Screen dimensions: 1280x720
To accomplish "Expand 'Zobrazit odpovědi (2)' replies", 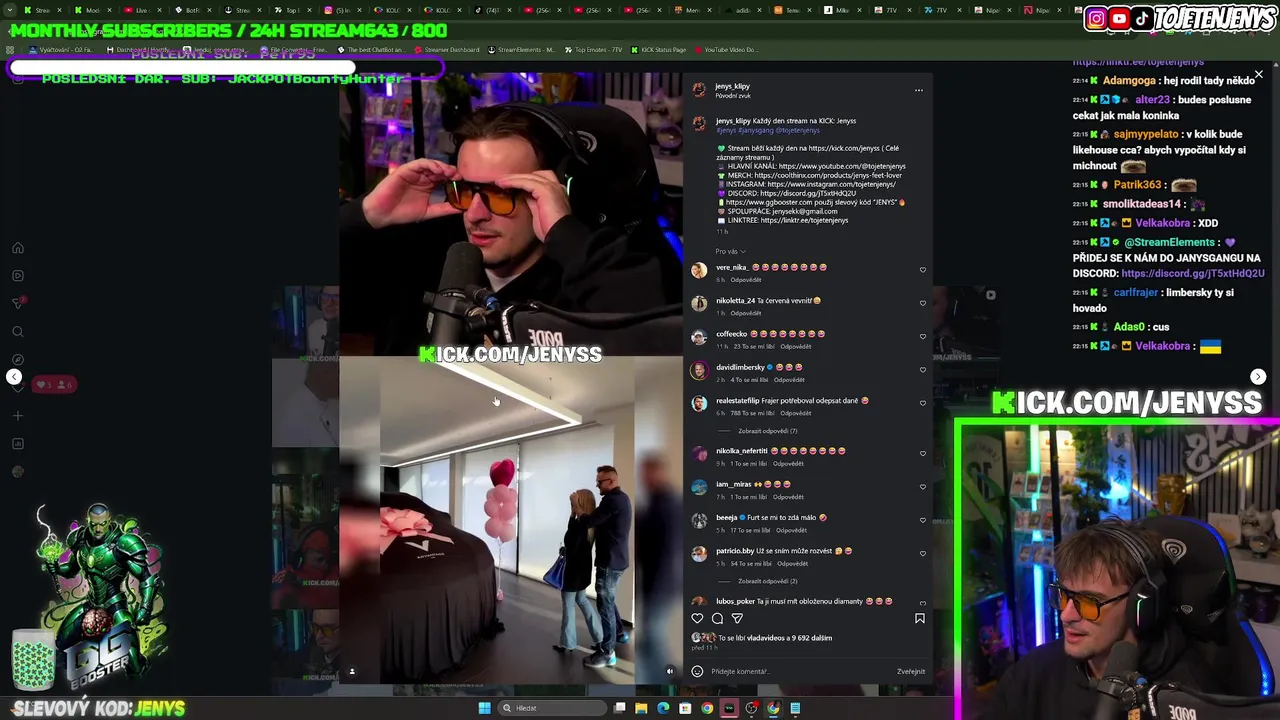I will click(x=768, y=581).
